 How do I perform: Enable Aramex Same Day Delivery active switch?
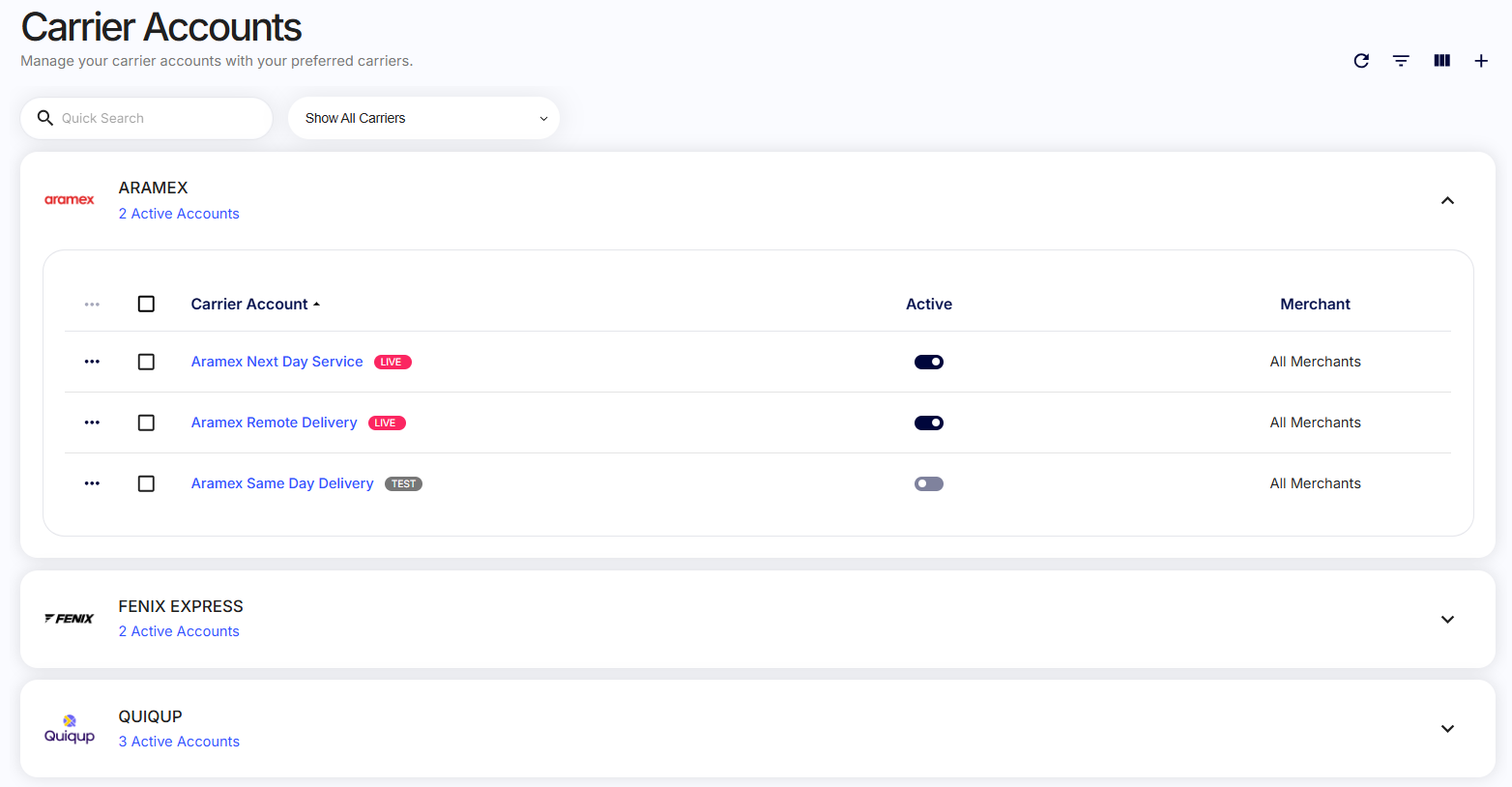(x=929, y=483)
